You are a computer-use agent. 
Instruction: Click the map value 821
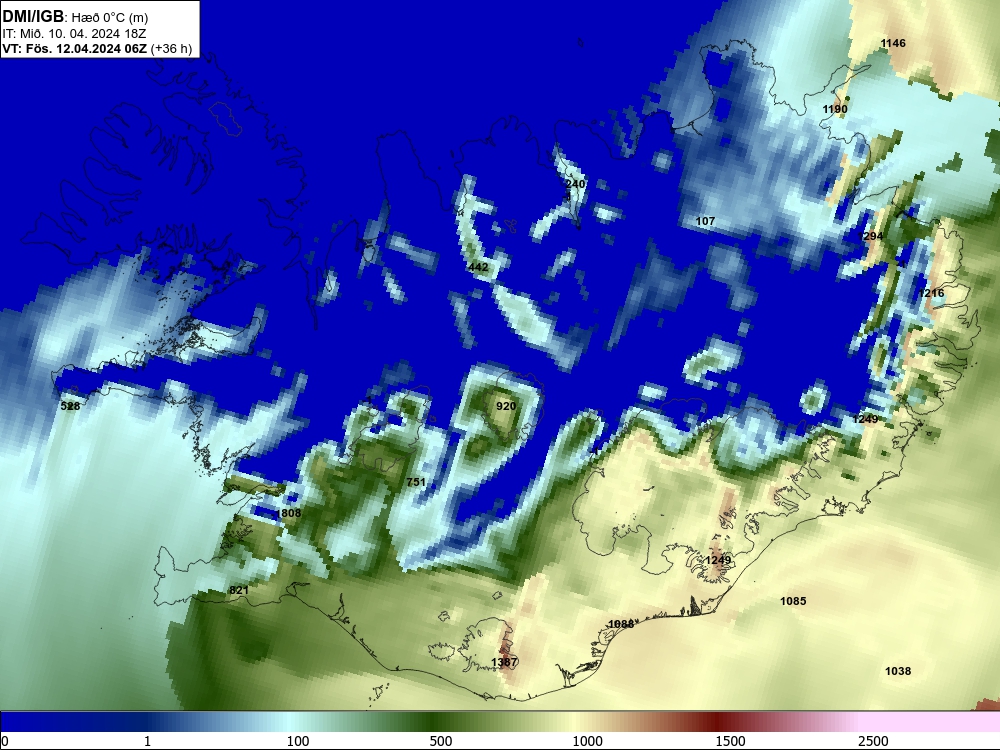(x=239, y=590)
